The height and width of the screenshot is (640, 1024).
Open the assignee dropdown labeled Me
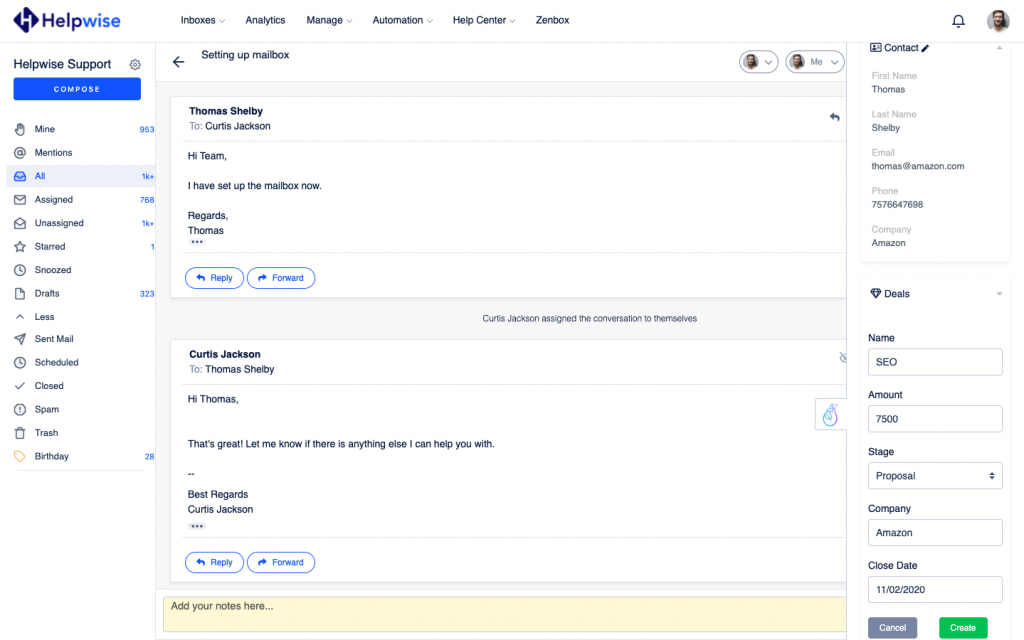coord(814,62)
